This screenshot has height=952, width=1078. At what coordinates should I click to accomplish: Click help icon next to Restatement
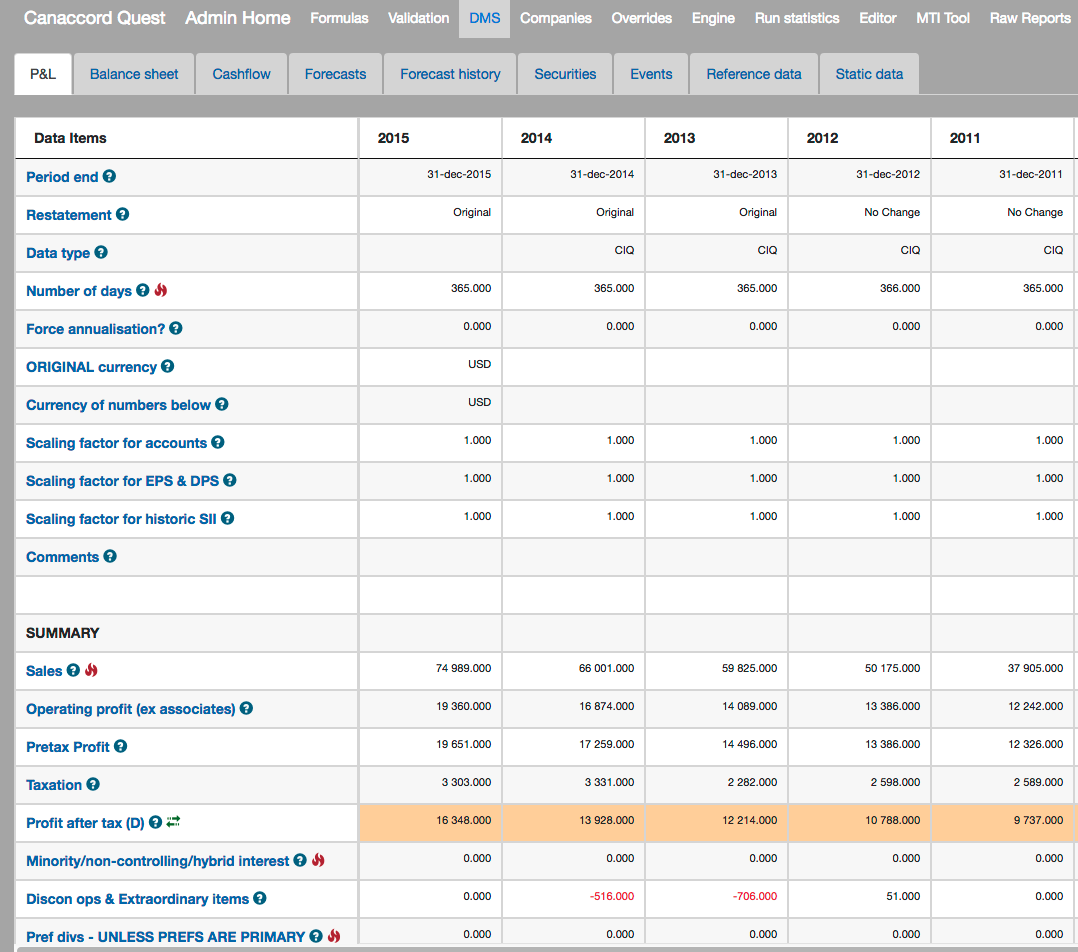tap(122, 214)
